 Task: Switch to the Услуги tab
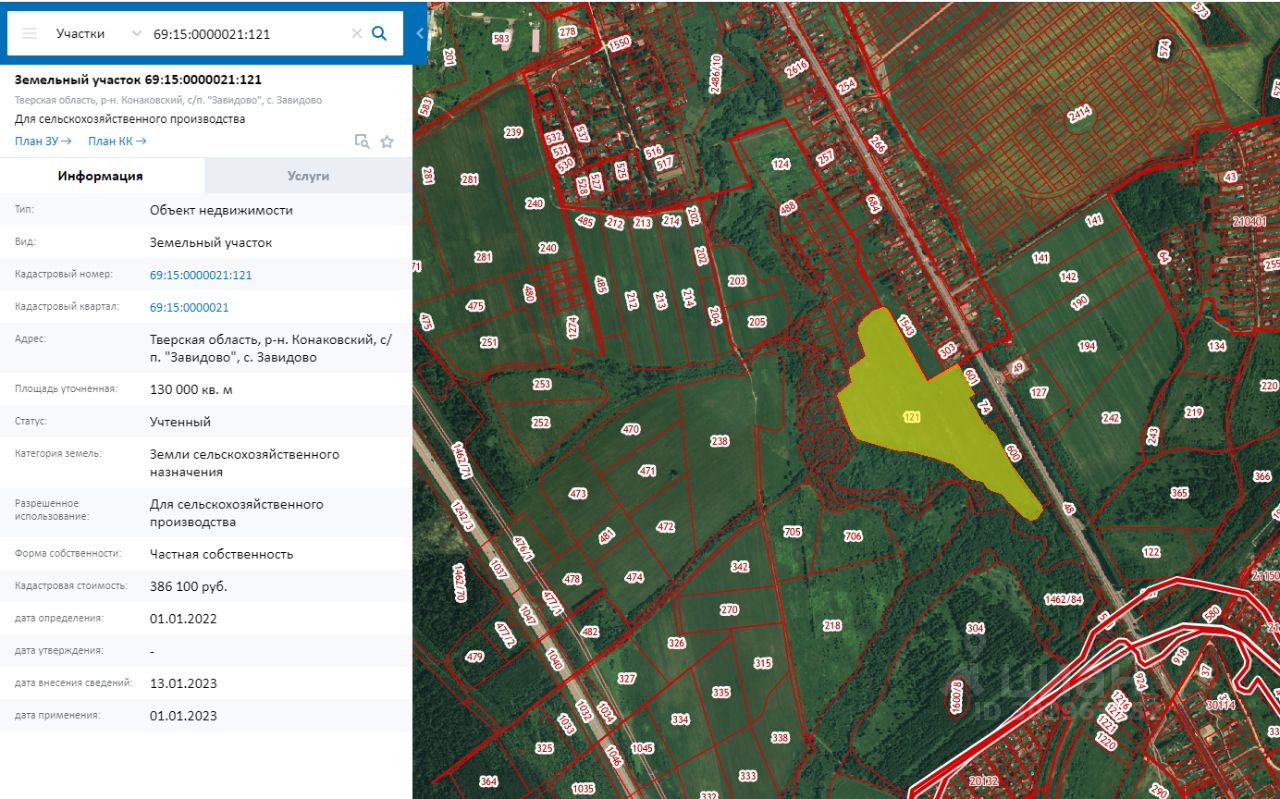click(x=308, y=175)
